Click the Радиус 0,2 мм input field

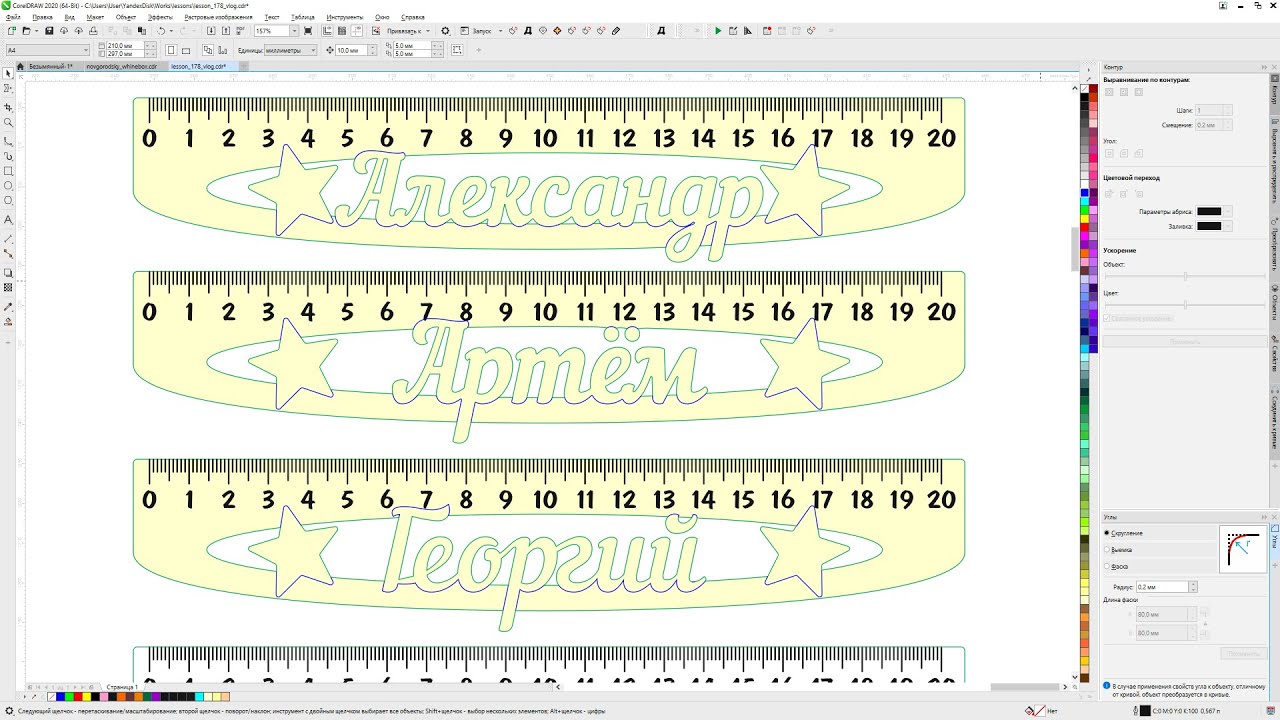click(1162, 587)
